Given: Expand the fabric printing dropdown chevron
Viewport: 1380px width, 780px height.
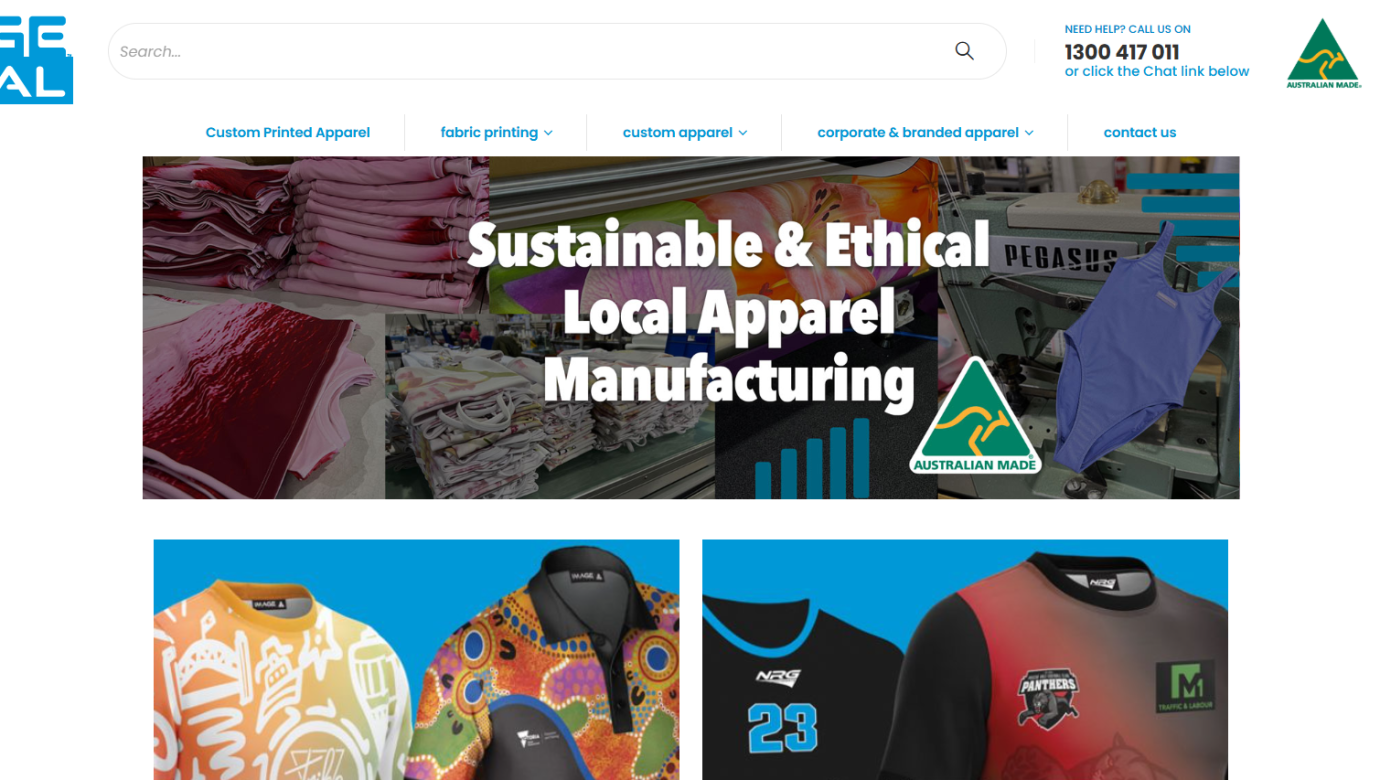Looking at the screenshot, I should 548,133.
